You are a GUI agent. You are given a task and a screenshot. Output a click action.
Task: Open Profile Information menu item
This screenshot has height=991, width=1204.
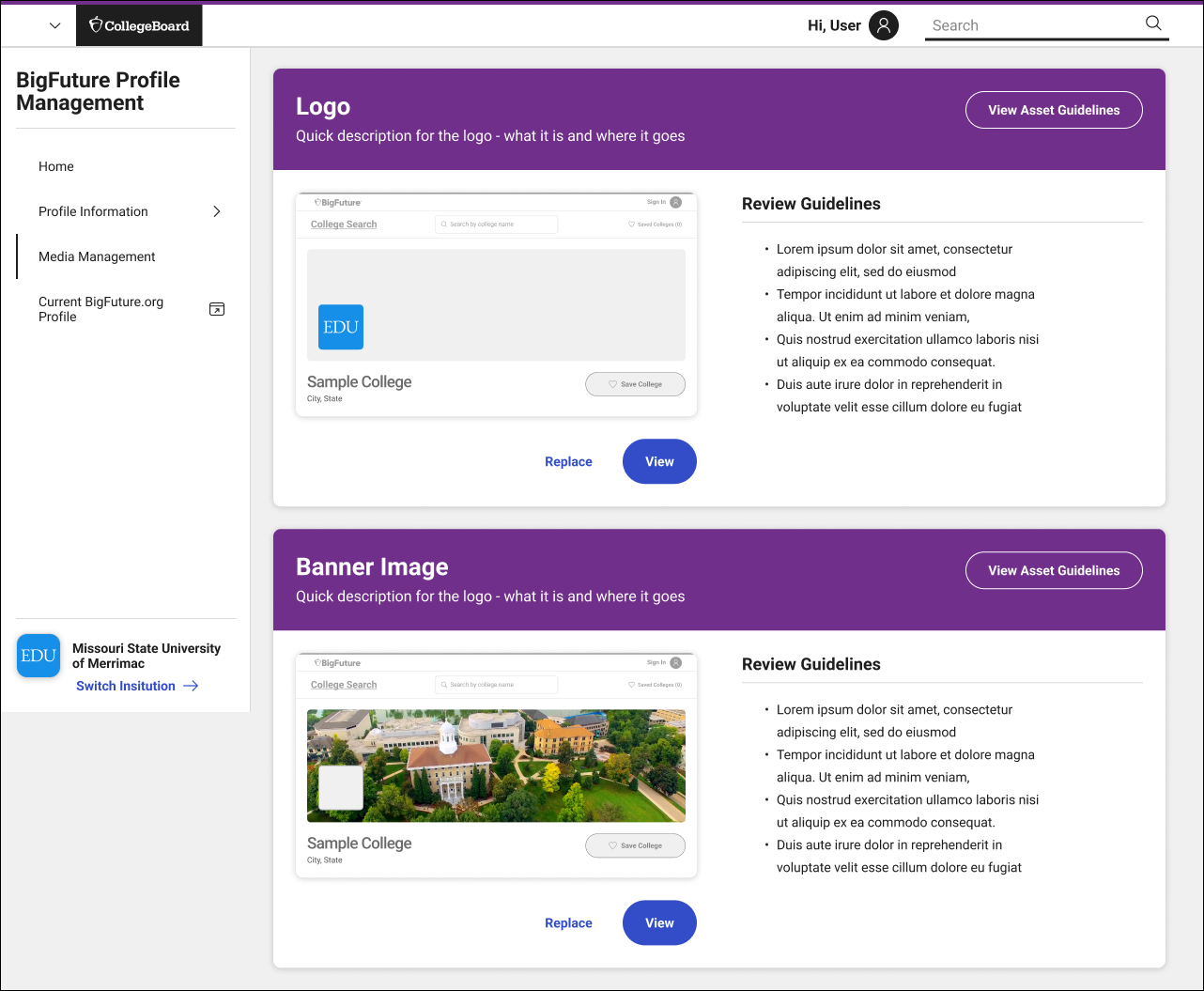93,211
